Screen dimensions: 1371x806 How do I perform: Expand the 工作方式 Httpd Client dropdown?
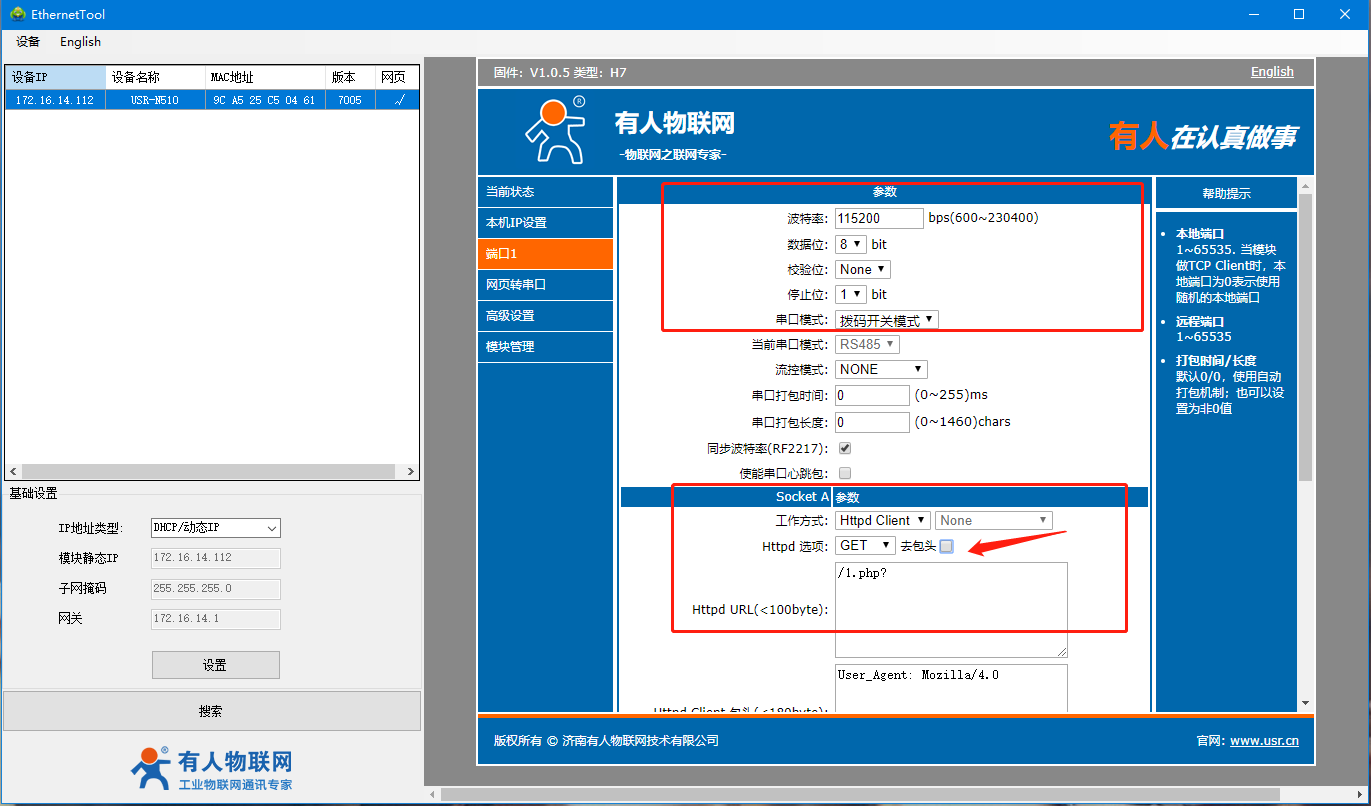(x=883, y=520)
